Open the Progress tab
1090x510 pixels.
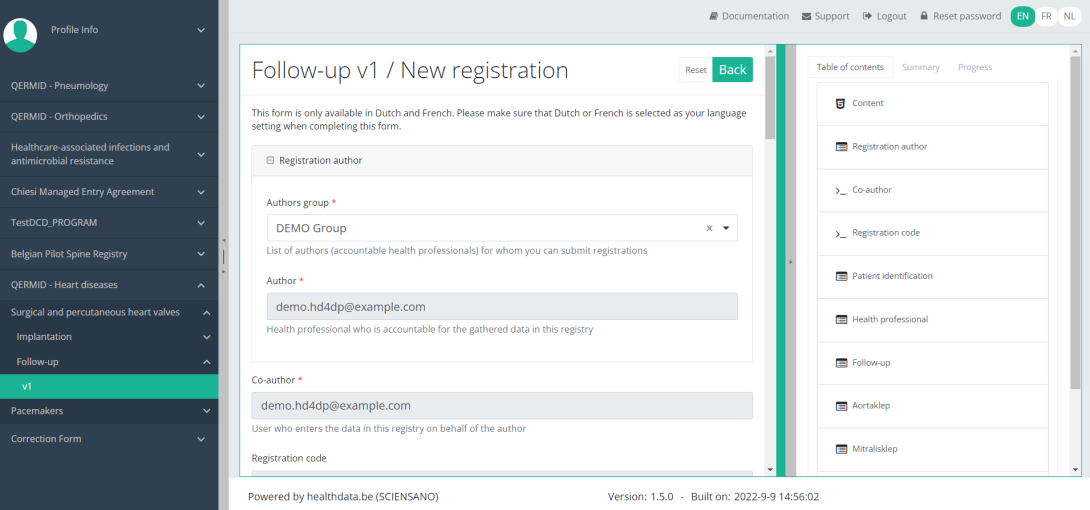point(974,67)
